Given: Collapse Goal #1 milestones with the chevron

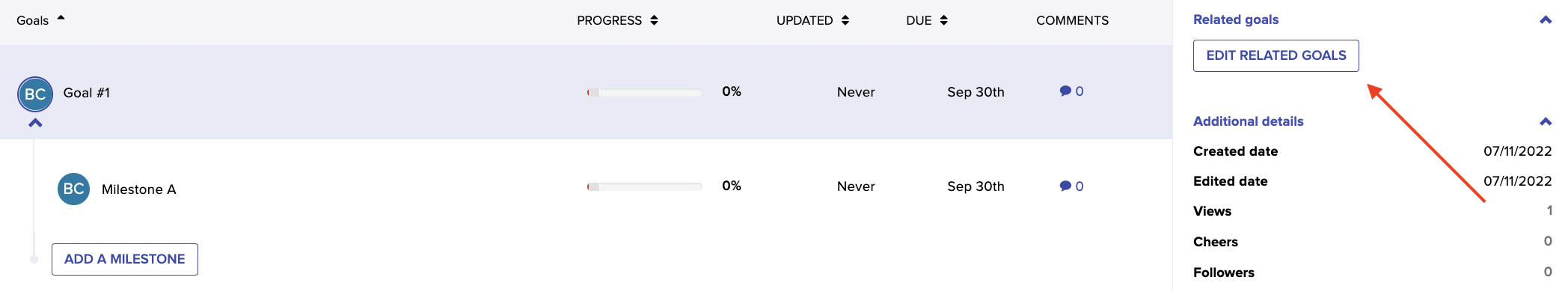Looking at the screenshot, I should click(x=35, y=123).
